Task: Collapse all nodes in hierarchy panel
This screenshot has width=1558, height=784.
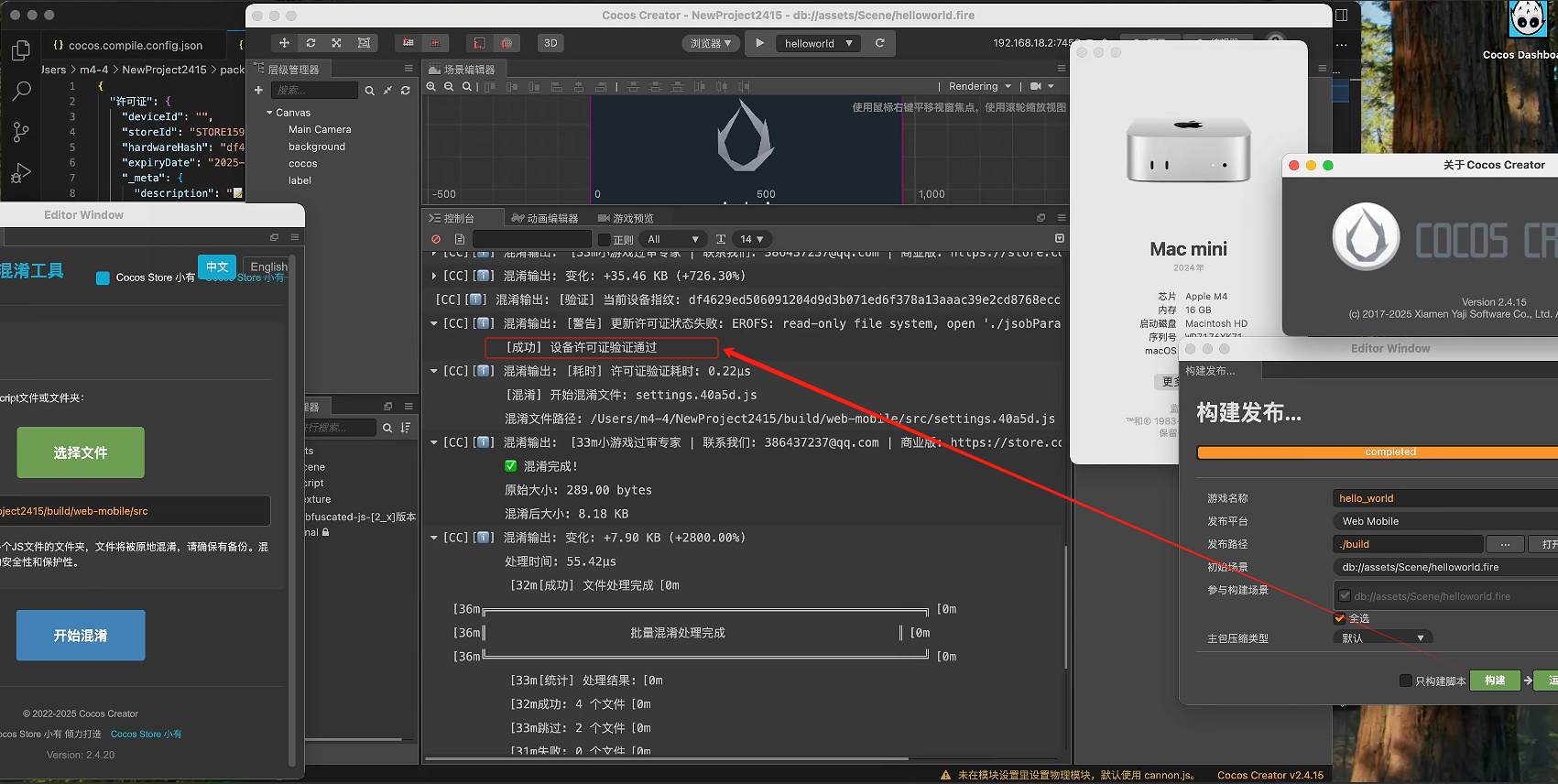Action: (x=387, y=91)
